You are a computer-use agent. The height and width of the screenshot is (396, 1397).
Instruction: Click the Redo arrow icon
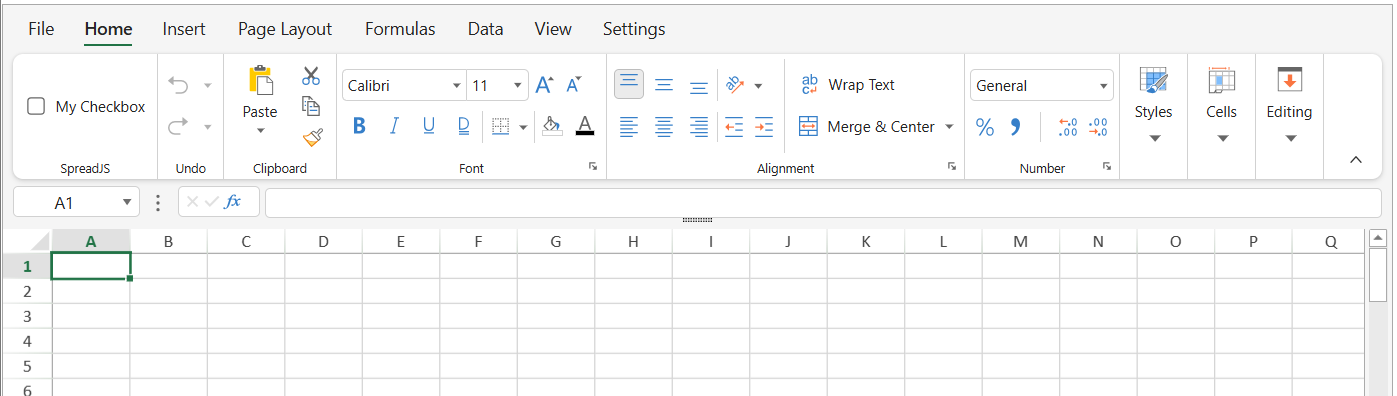179,126
